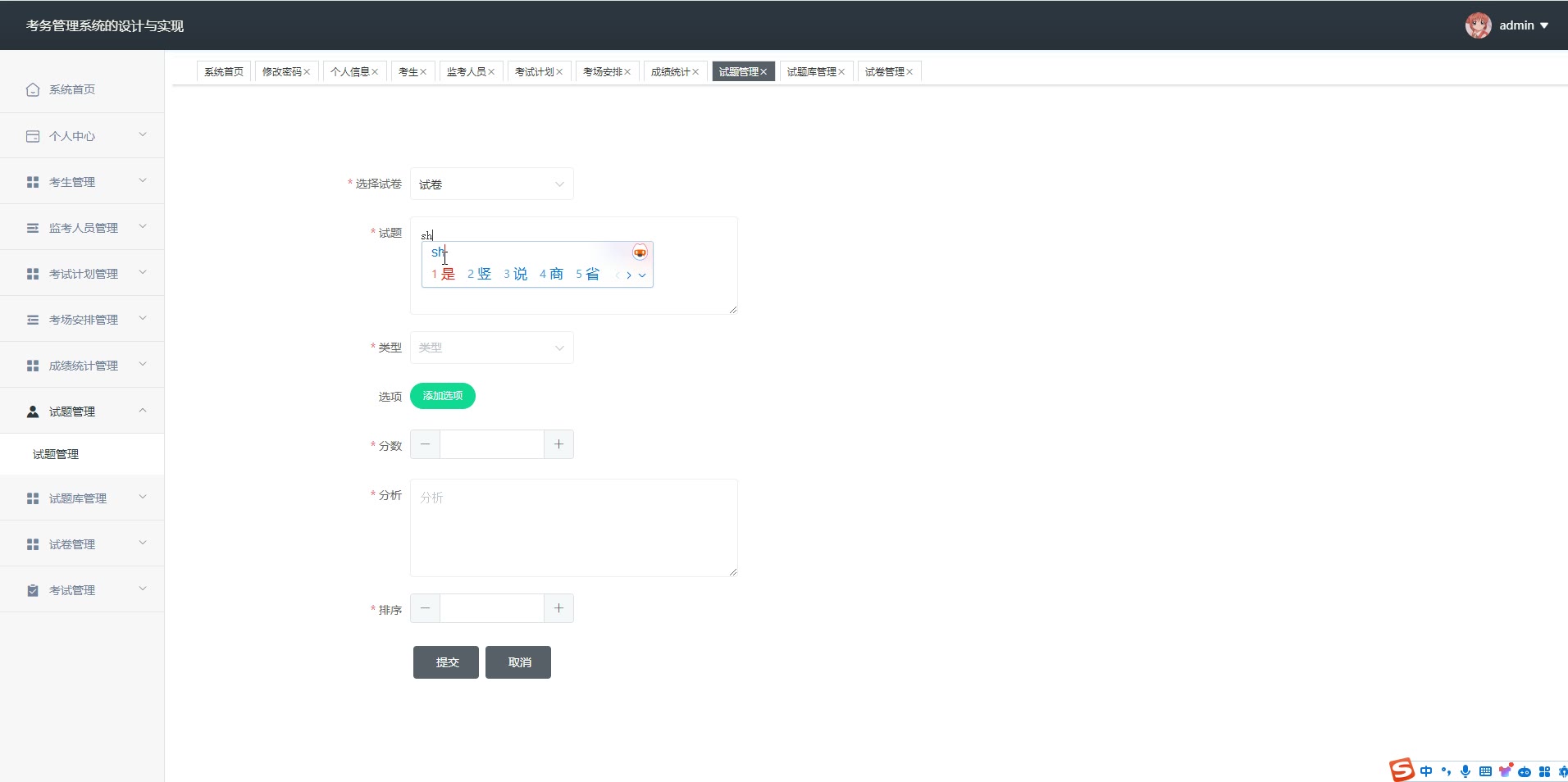The image size is (1568, 782).
Task: Click the IME game controller icon
Action: 1525,772
